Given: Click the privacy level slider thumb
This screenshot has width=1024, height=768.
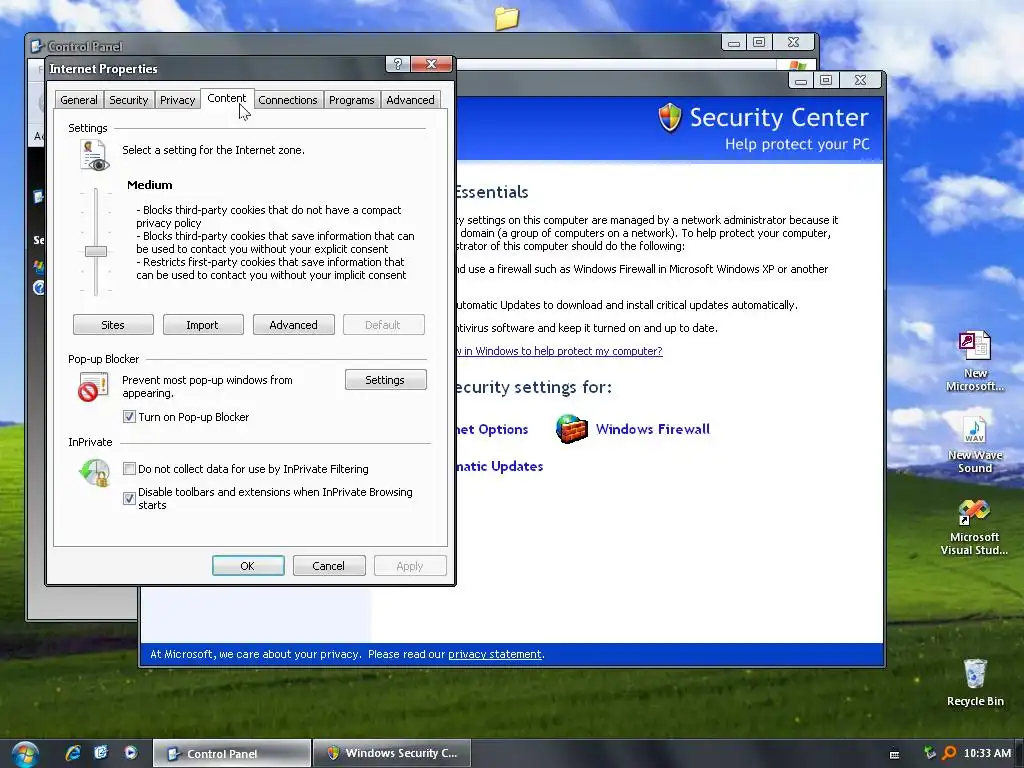Looking at the screenshot, I should click(x=96, y=251).
